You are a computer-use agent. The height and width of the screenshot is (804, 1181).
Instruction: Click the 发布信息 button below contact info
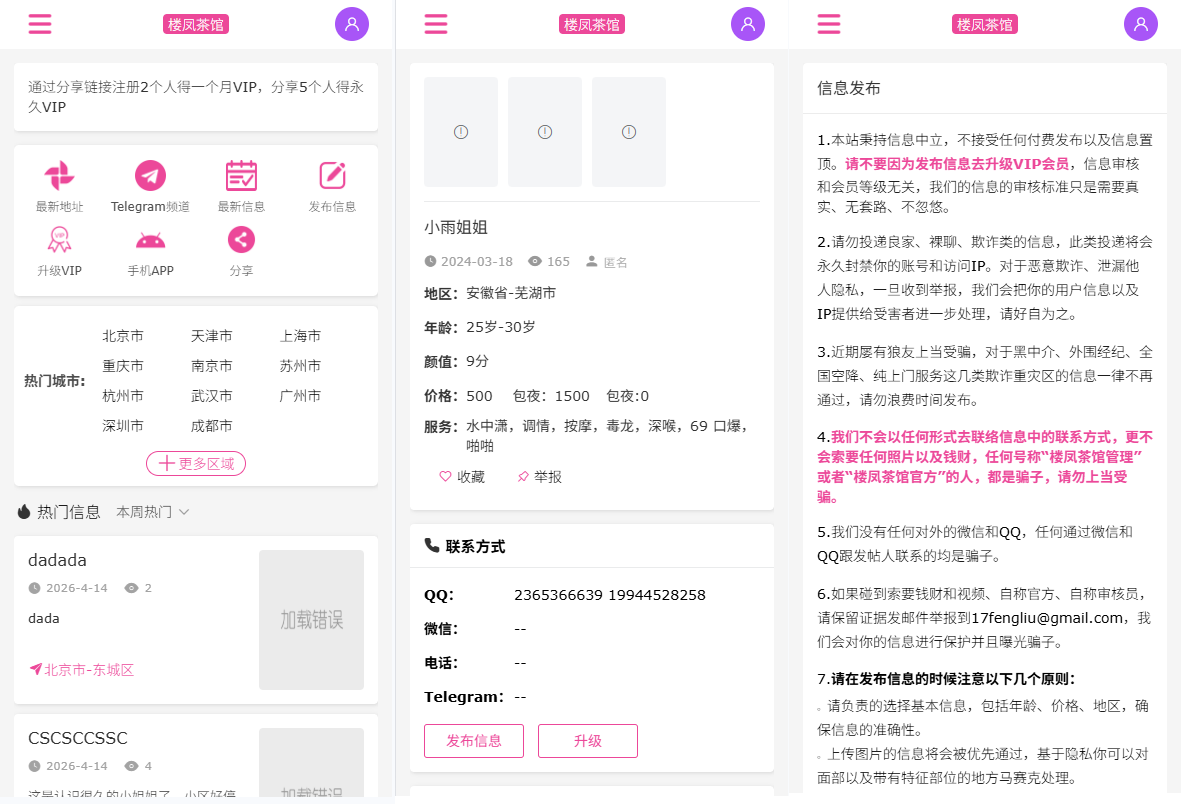[x=474, y=741]
